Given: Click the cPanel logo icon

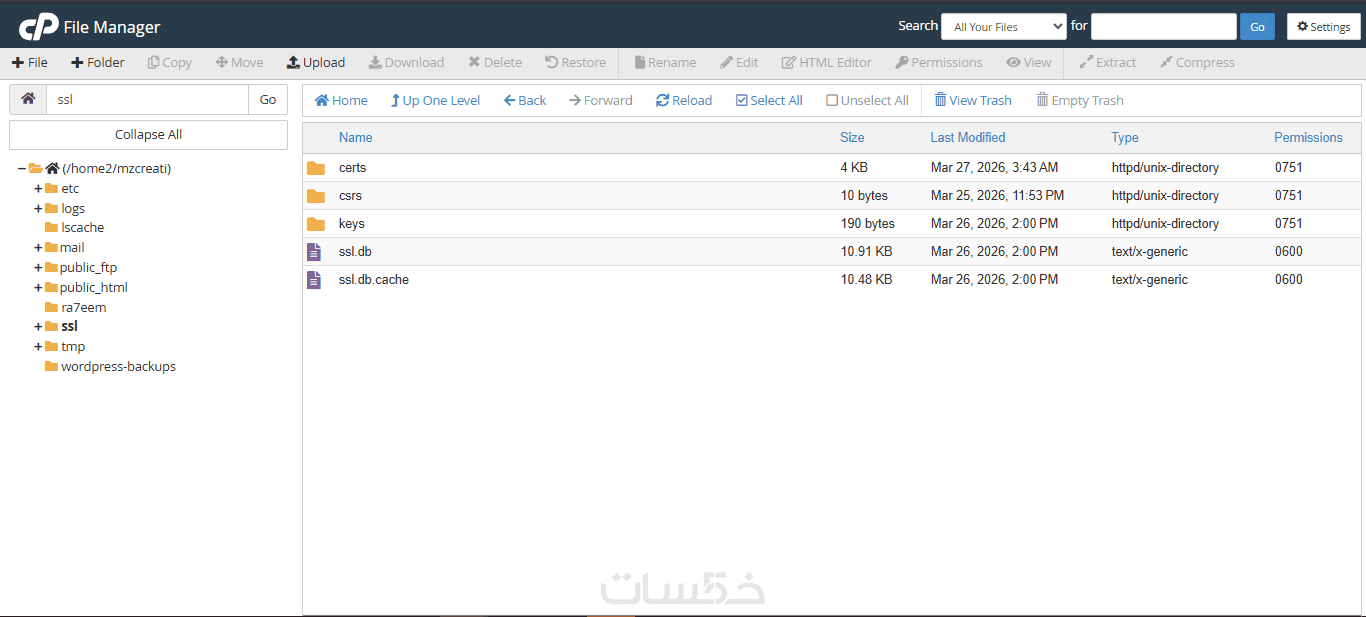Looking at the screenshot, I should pos(38,27).
